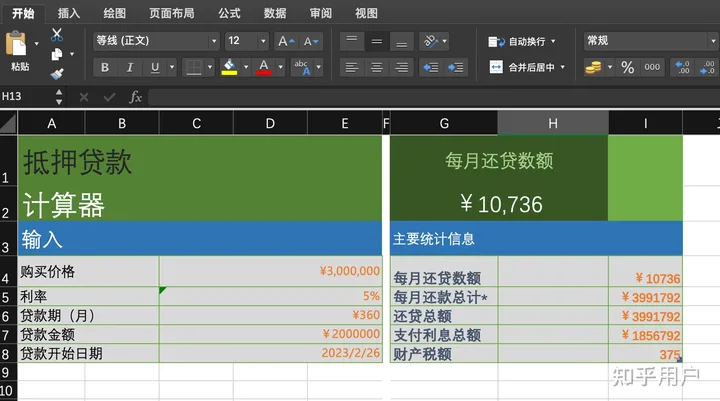720x401 pixels.
Task: Click the Paste clipboard icon
Action: coord(18,45)
